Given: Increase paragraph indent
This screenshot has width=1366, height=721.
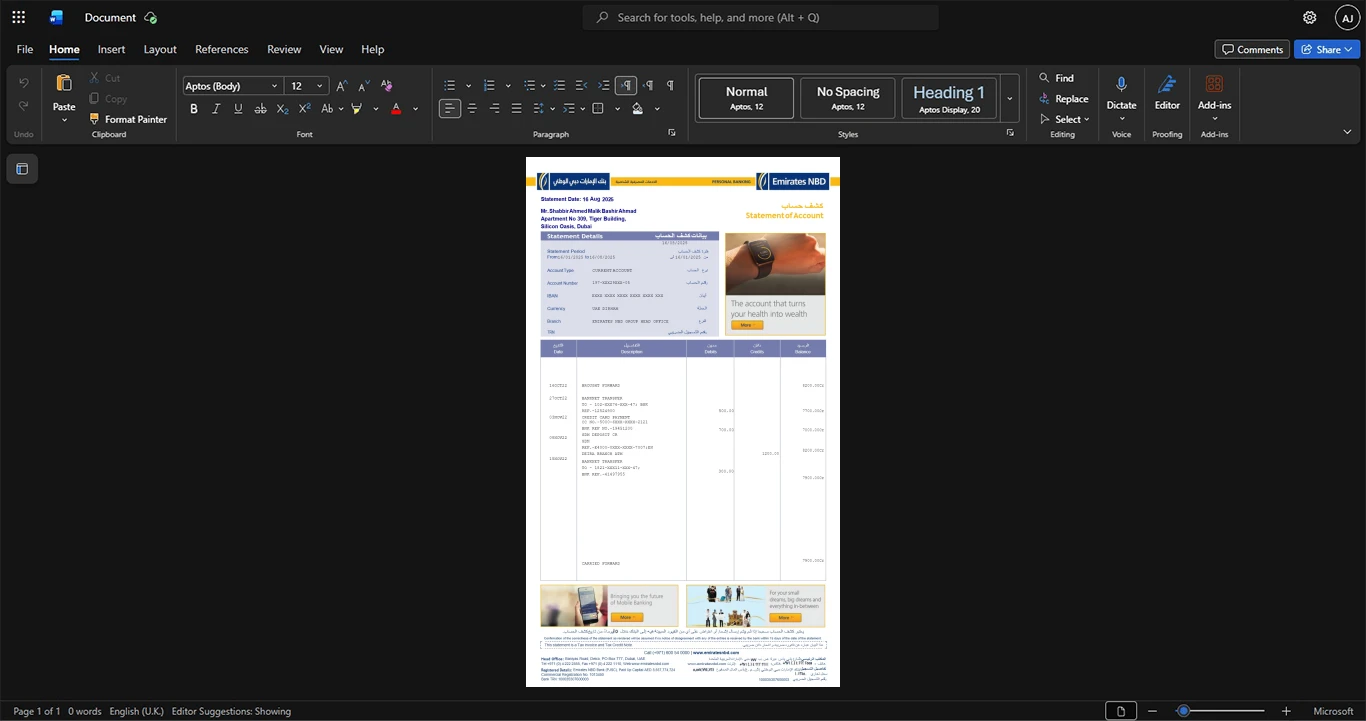Looking at the screenshot, I should pyautogui.click(x=603, y=85).
